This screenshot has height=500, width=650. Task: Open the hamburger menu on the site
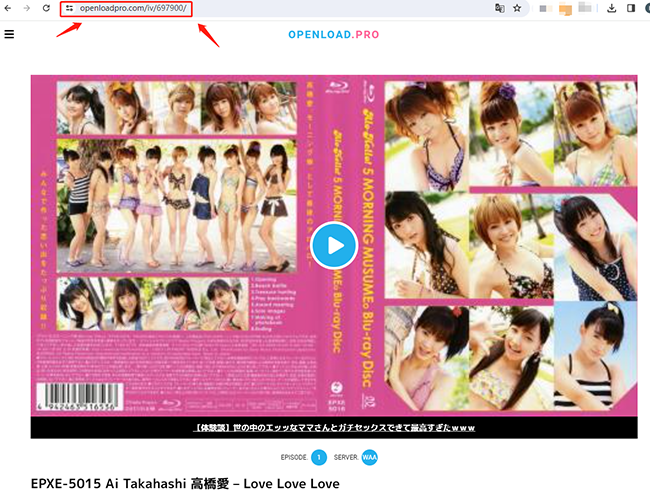(9, 34)
